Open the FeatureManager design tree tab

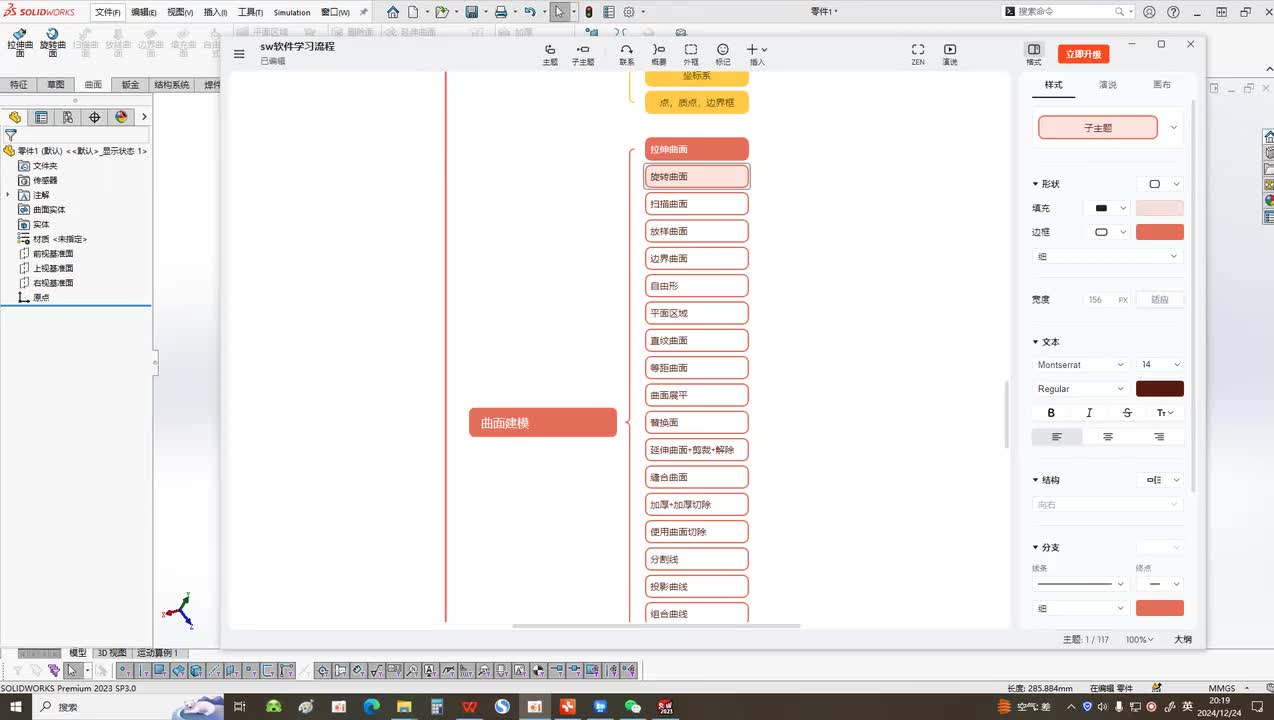point(14,117)
